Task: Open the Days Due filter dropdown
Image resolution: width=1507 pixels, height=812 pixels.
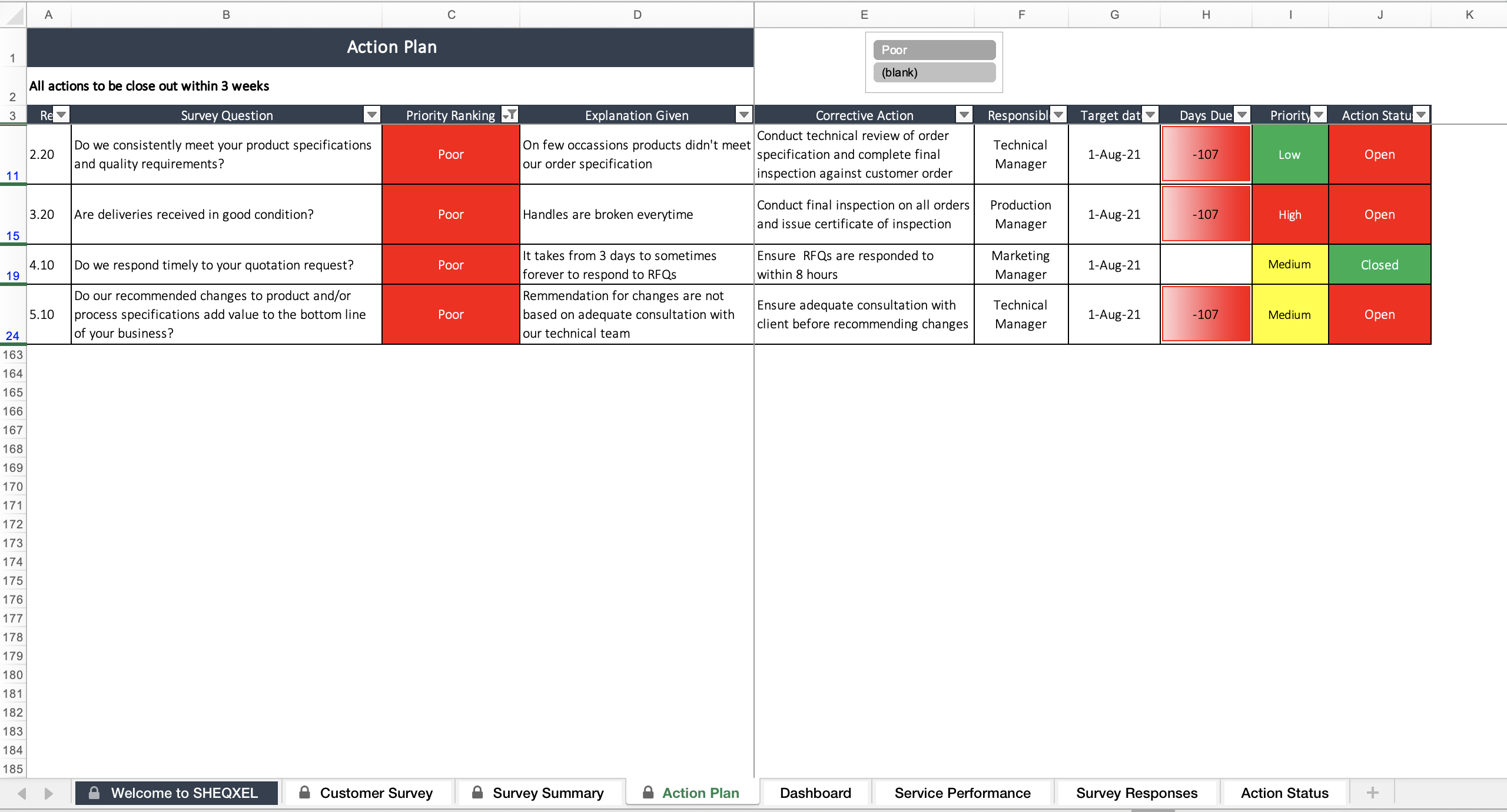Action: [1242, 115]
